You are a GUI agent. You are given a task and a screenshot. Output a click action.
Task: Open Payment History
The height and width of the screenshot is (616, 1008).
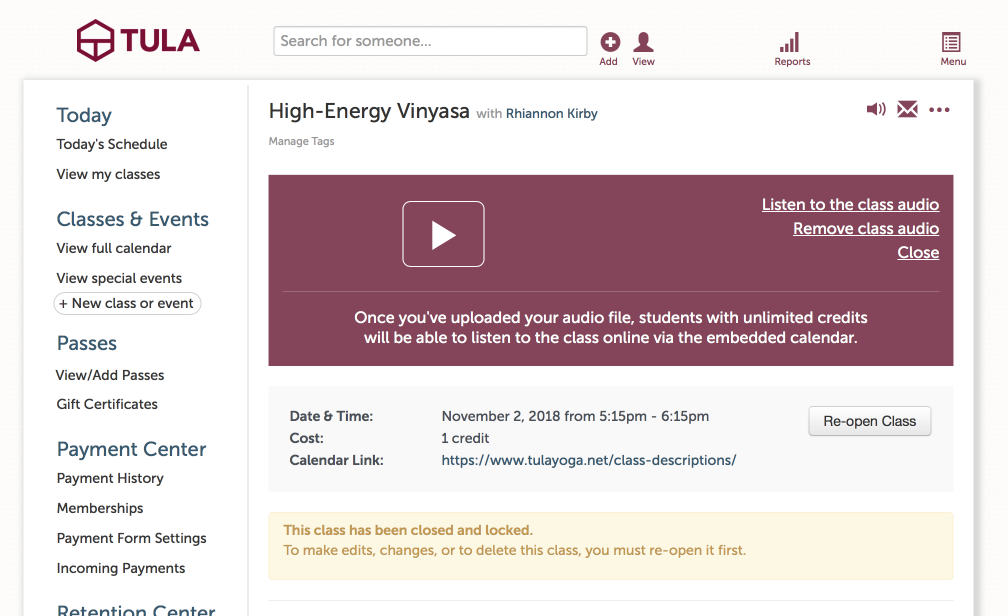click(x=110, y=478)
